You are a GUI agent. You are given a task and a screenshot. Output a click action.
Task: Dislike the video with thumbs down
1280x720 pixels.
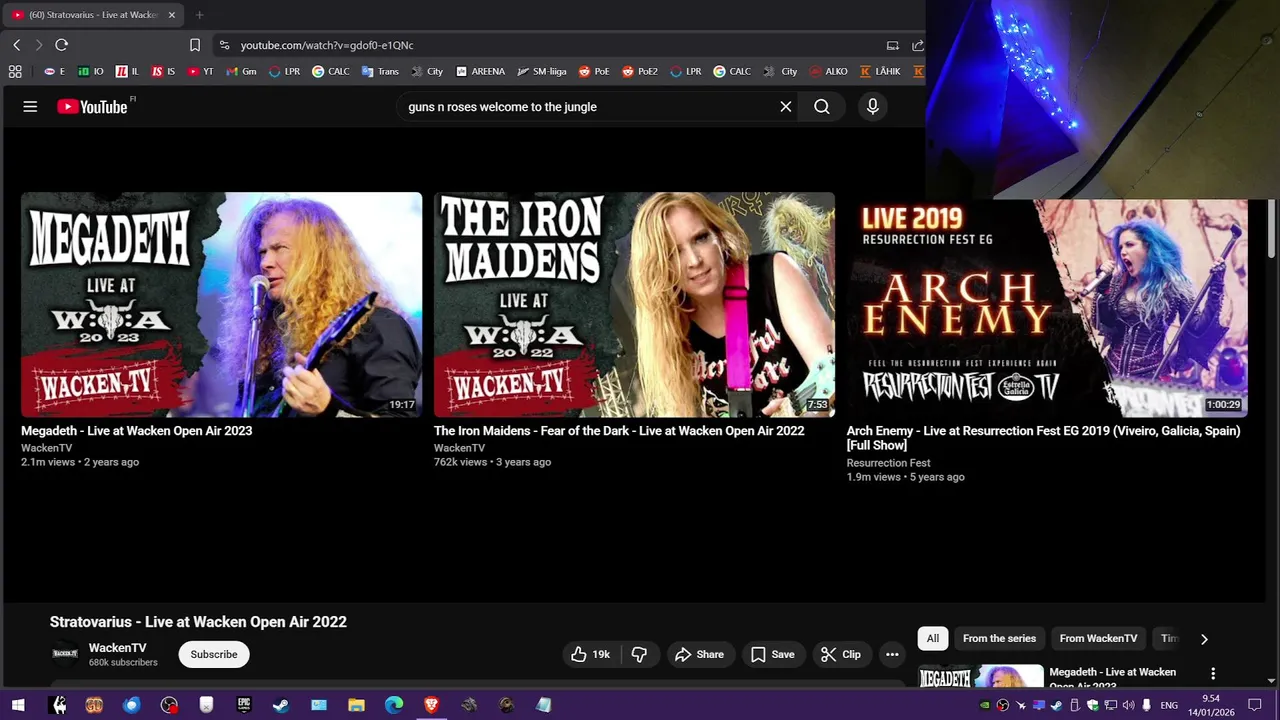point(639,654)
